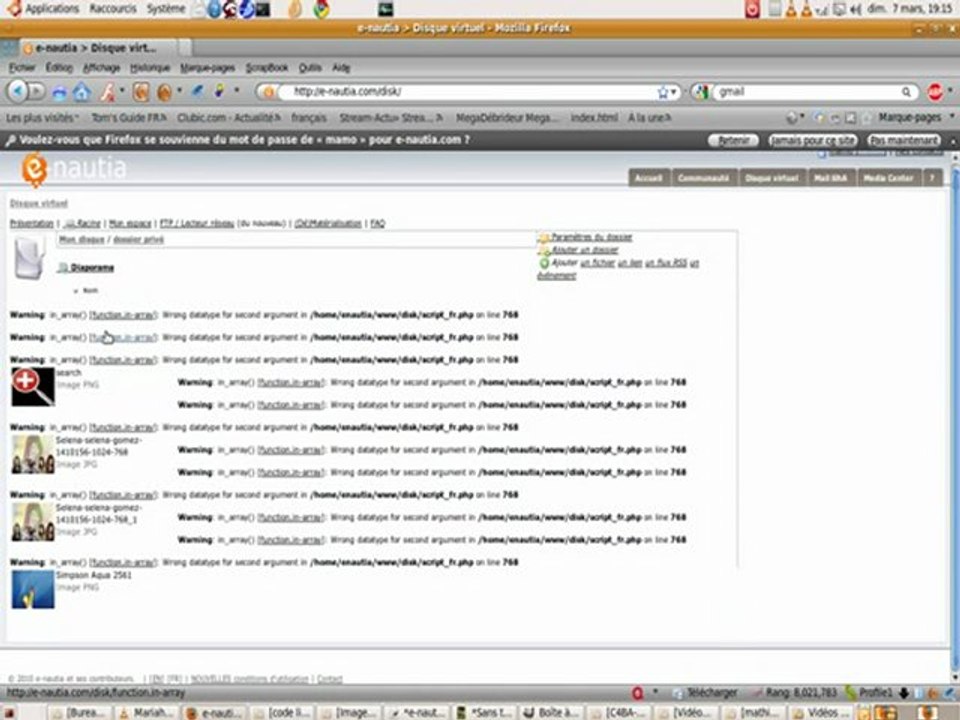Open the Media Center navigation tab
The width and height of the screenshot is (960, 720).
click(888, 178)
